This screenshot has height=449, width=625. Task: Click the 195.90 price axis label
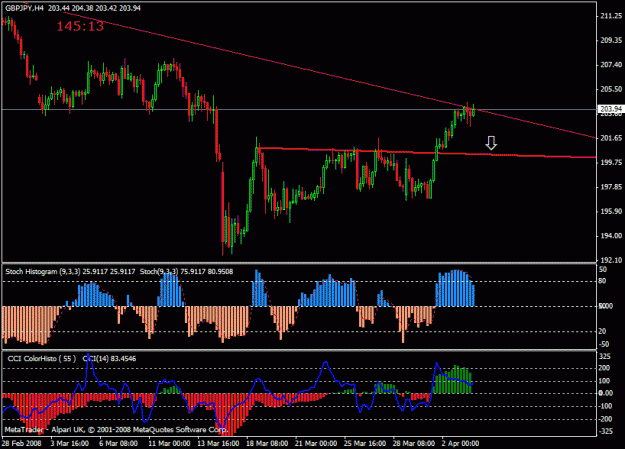(x=611, y=211)
